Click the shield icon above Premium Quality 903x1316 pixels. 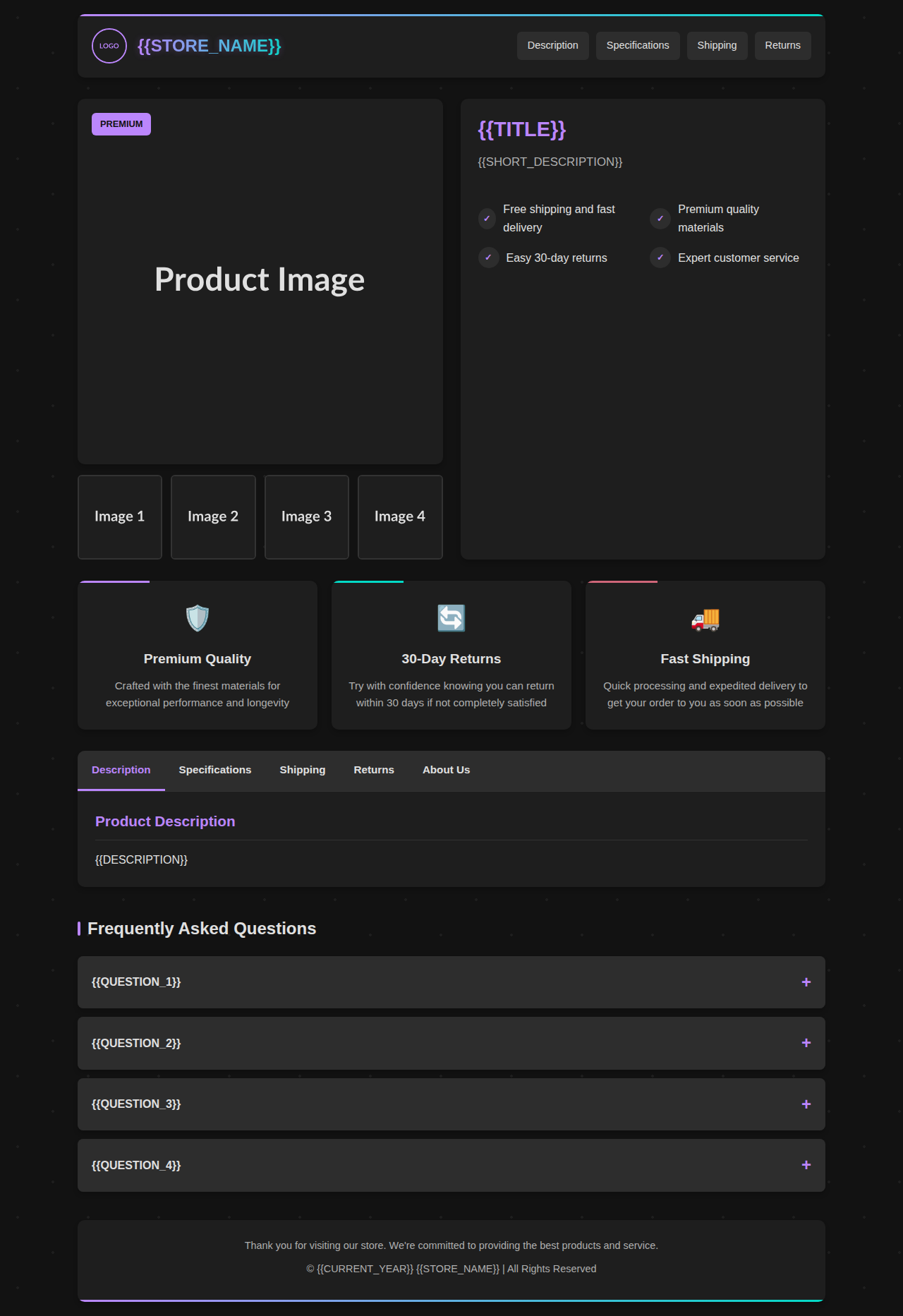(198, 618)
